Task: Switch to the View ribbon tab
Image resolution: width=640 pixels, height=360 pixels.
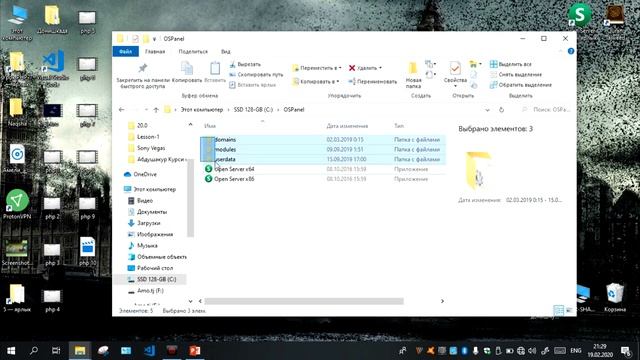Action: 226,51
